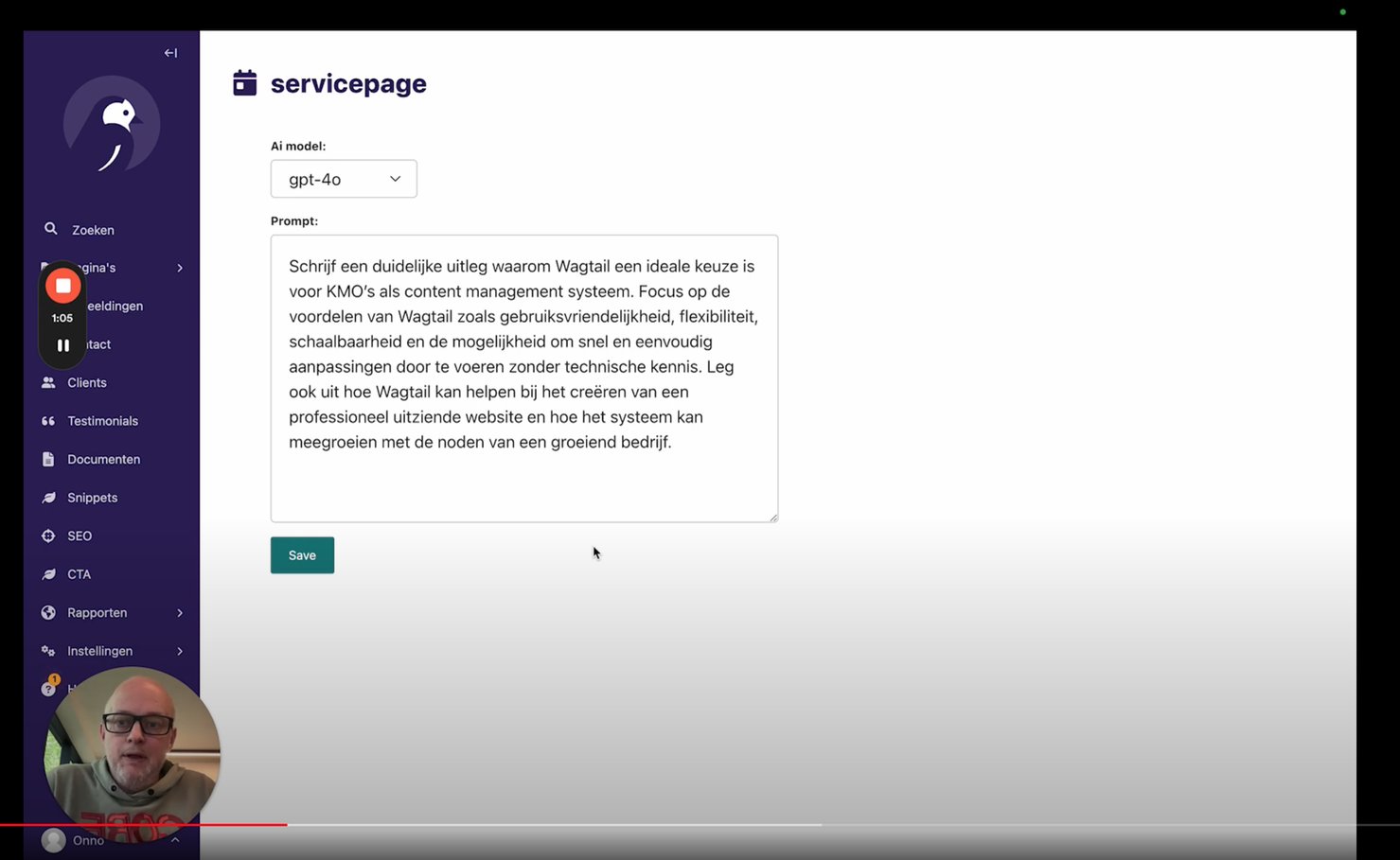Click the presenter webcam bubble

(133, 754)
